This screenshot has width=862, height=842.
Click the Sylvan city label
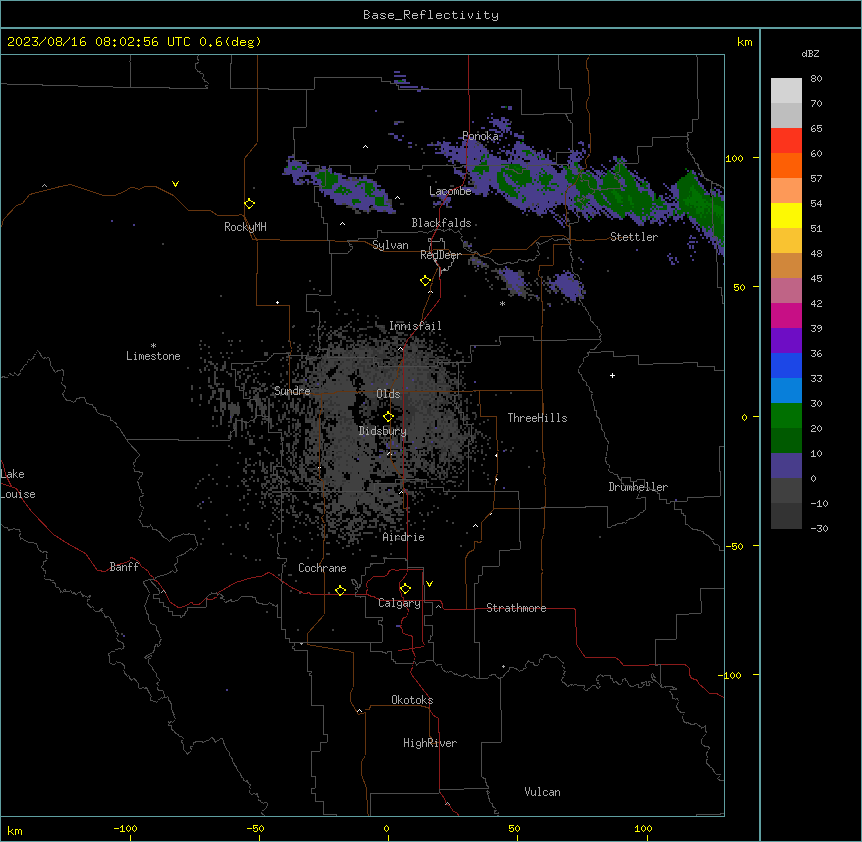[x=390, y=245]
